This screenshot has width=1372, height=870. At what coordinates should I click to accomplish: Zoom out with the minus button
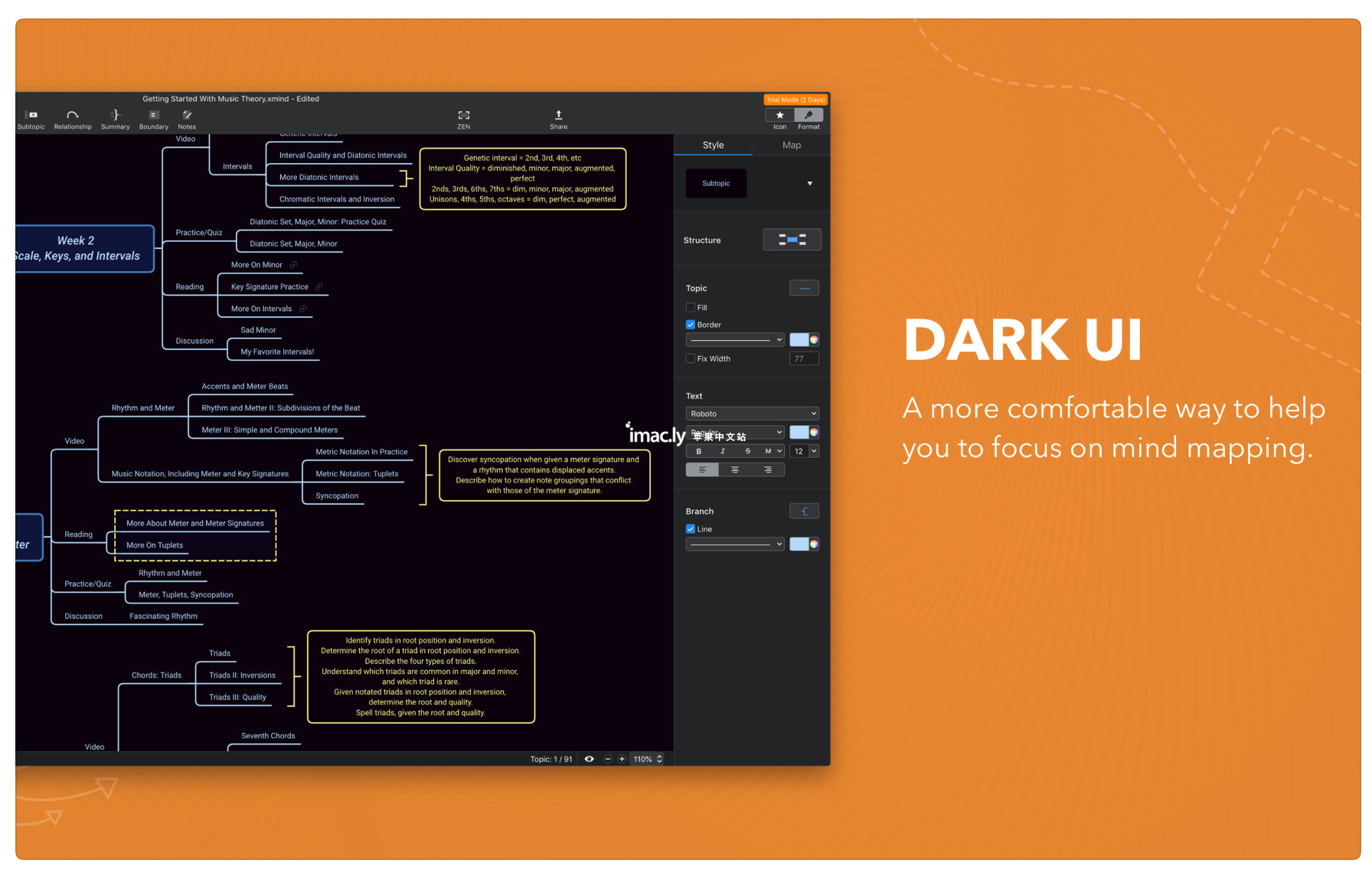(608, 759)
